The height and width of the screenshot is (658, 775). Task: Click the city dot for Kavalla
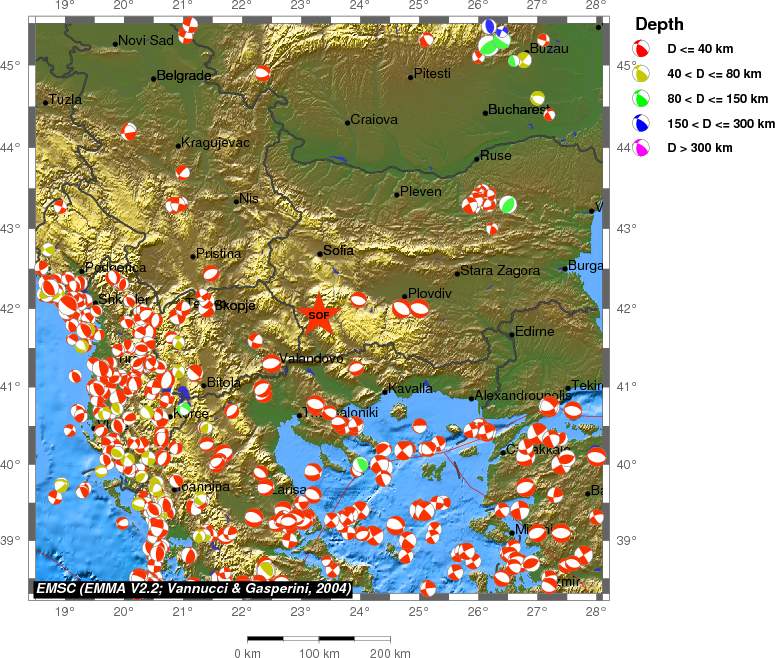point(385,392)
